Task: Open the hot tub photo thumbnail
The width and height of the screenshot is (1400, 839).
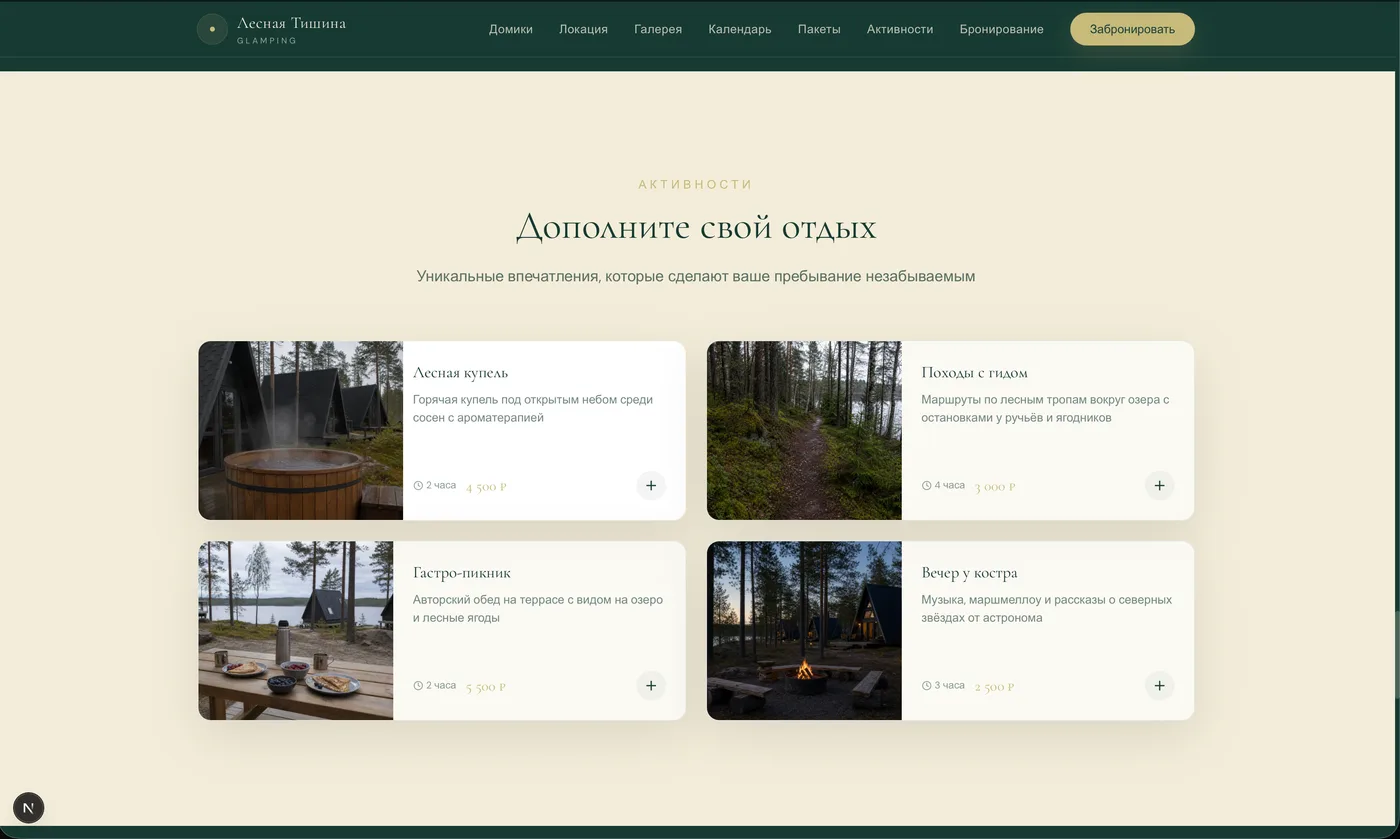Action: tap(301, 431)
